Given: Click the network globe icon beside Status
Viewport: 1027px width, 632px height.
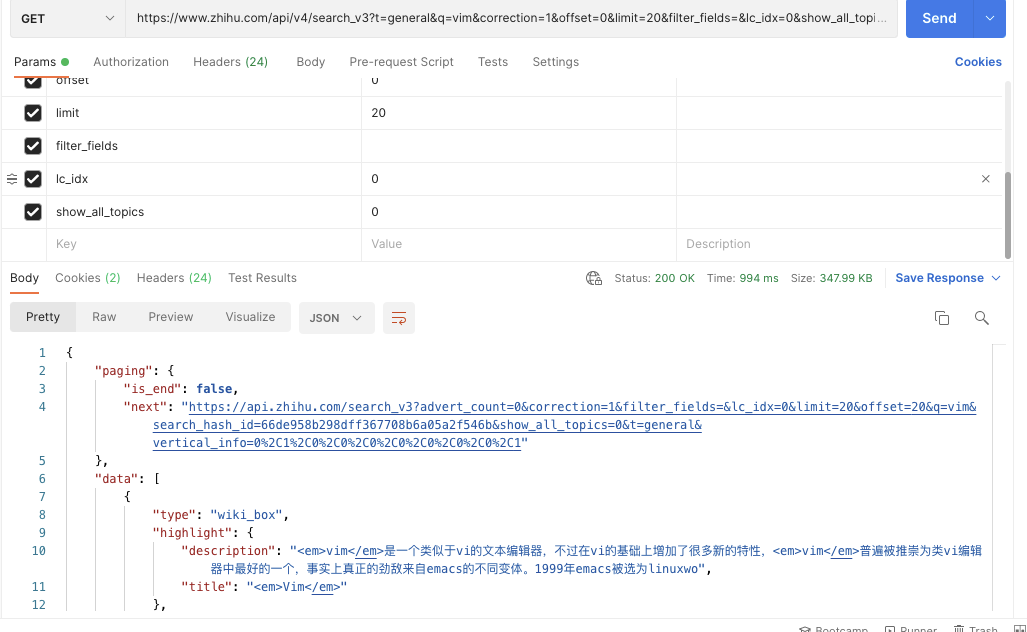Looking at the screenshot, I should [x=594, y=278].
